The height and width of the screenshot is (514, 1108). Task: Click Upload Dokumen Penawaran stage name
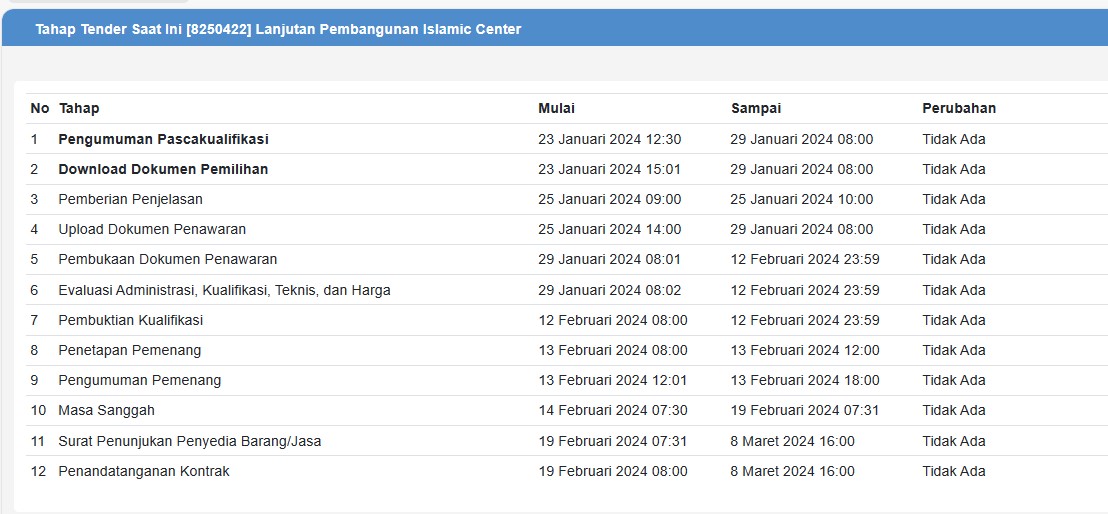pyautogui.click(x=152, y=229)
